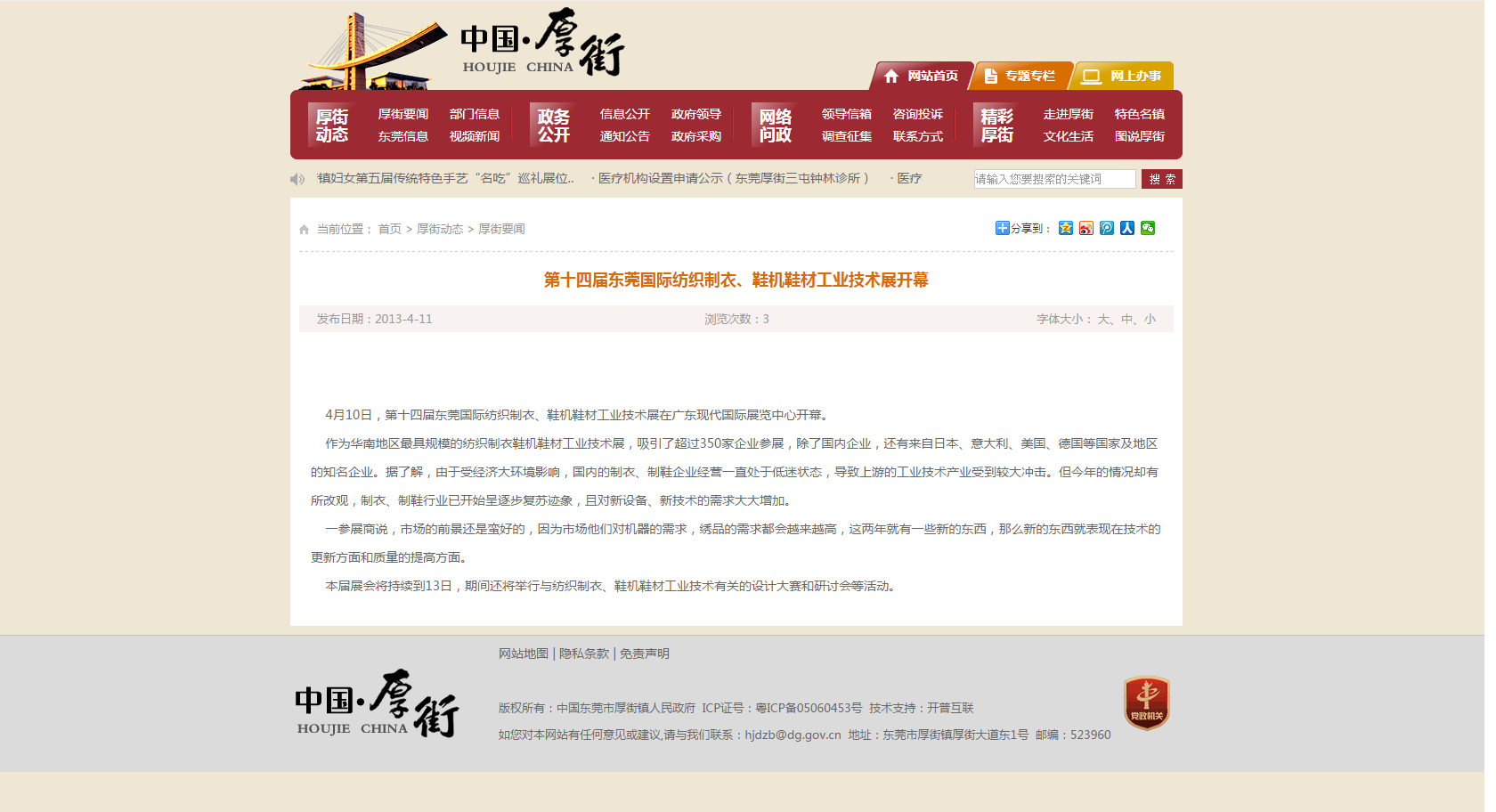The image size is (1496, 812).
Task: Open the 免责声明 footer link
Action: click(644, 654)
